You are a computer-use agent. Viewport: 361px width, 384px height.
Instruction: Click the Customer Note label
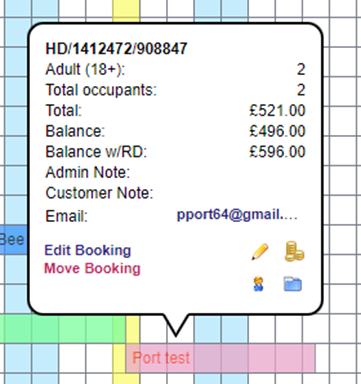[x=99, y=193]
